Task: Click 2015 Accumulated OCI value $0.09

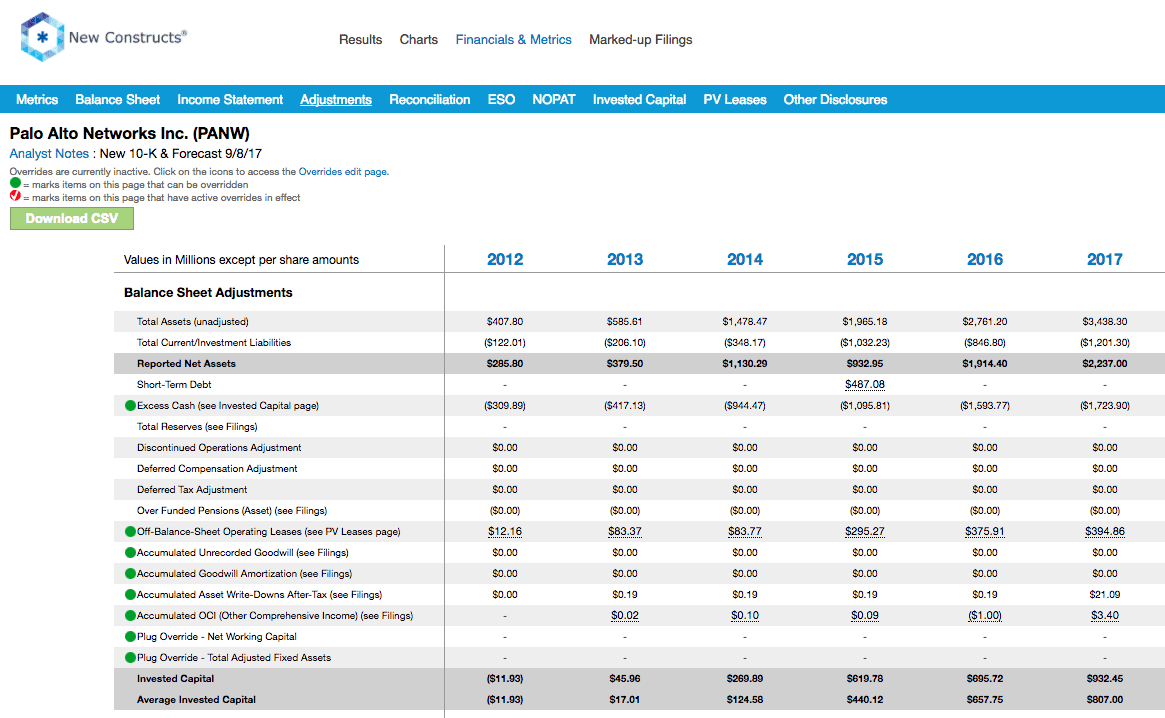Action: point(865,615)
